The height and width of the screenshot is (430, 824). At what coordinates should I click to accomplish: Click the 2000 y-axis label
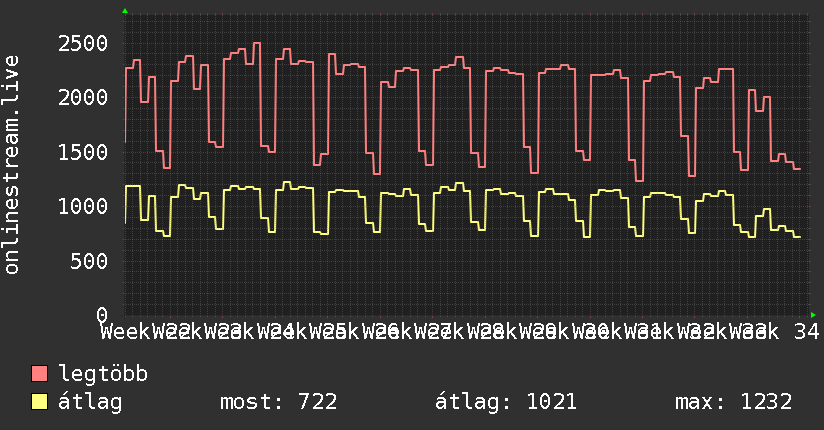click(x=83, y=98)
